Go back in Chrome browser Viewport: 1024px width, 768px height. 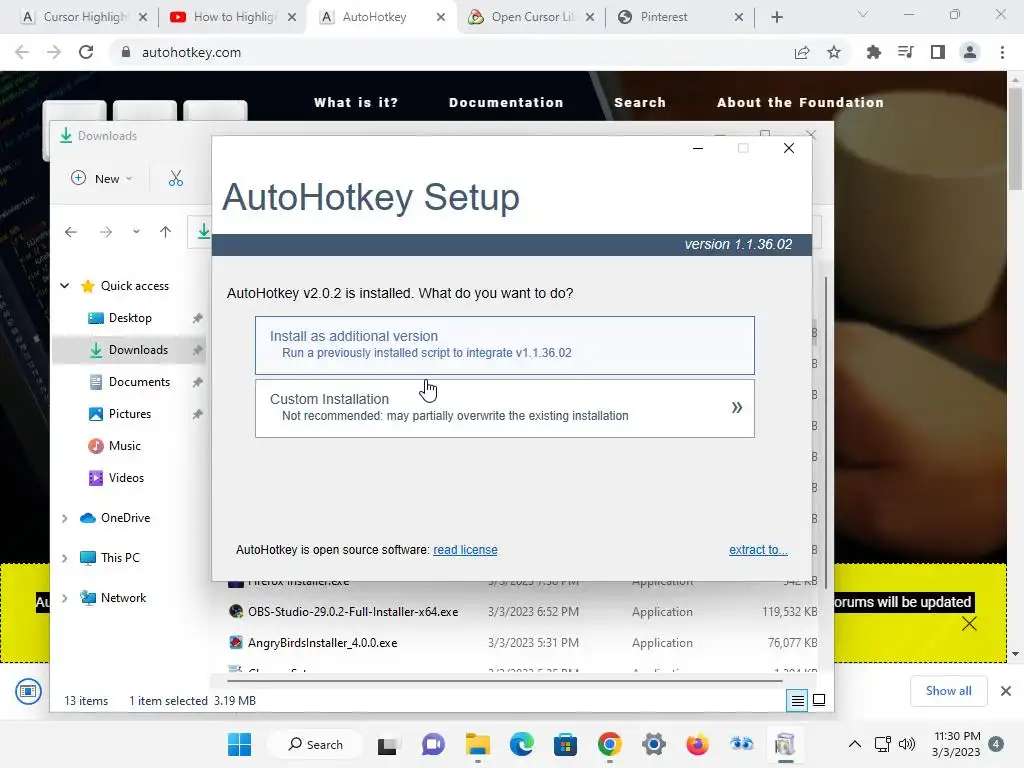[22, 52]
